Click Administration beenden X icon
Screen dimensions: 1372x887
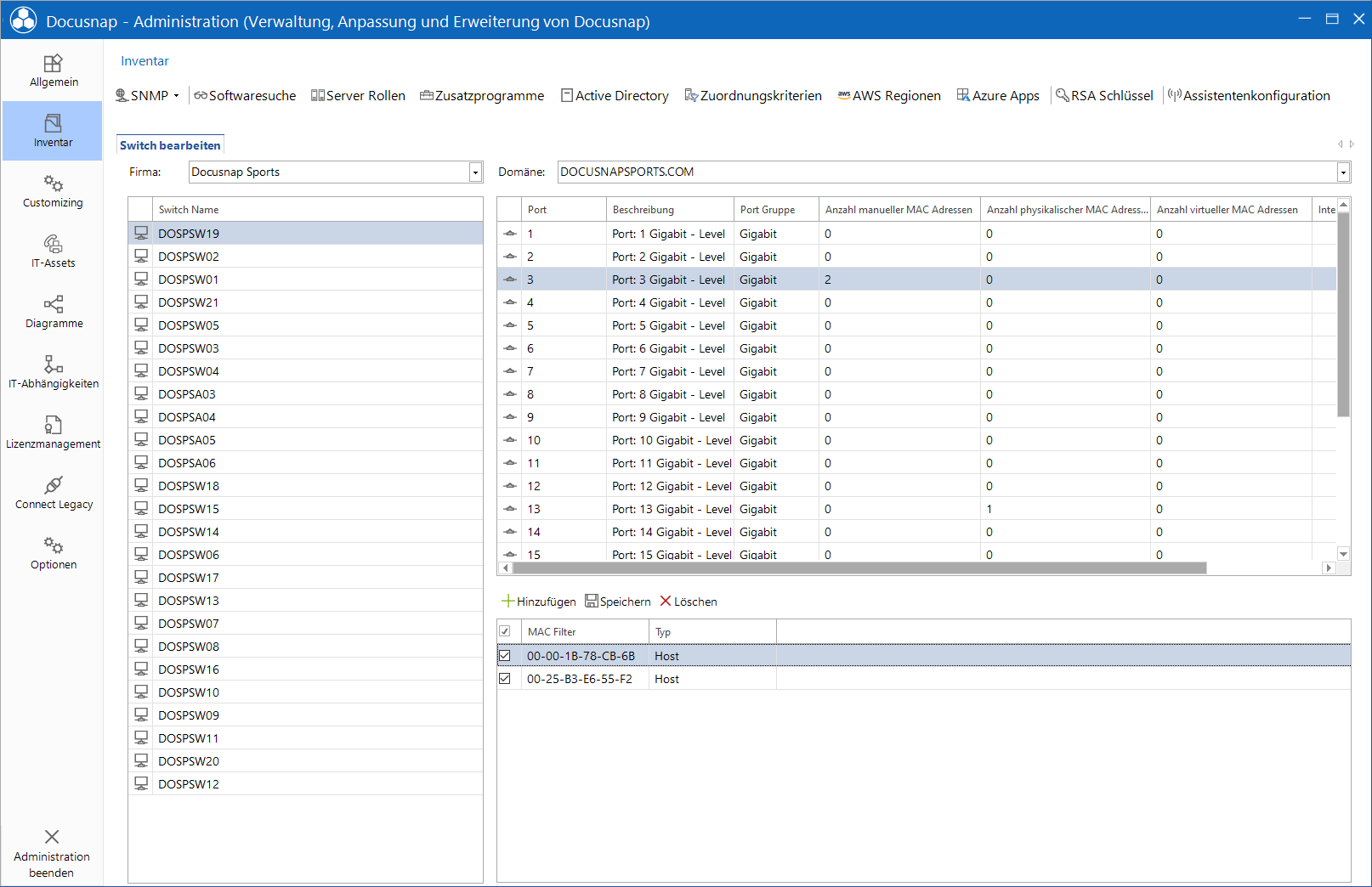click(x=52, y=837)
